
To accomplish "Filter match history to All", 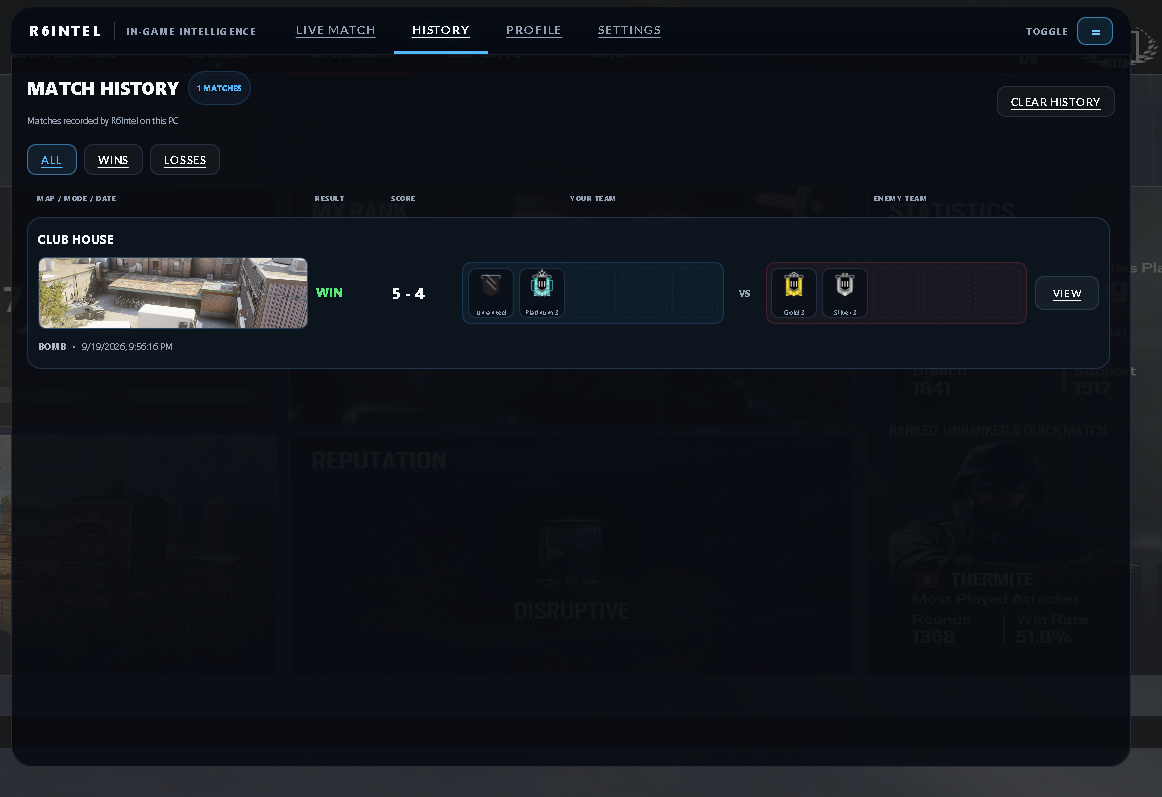I will tap(52, 159).
